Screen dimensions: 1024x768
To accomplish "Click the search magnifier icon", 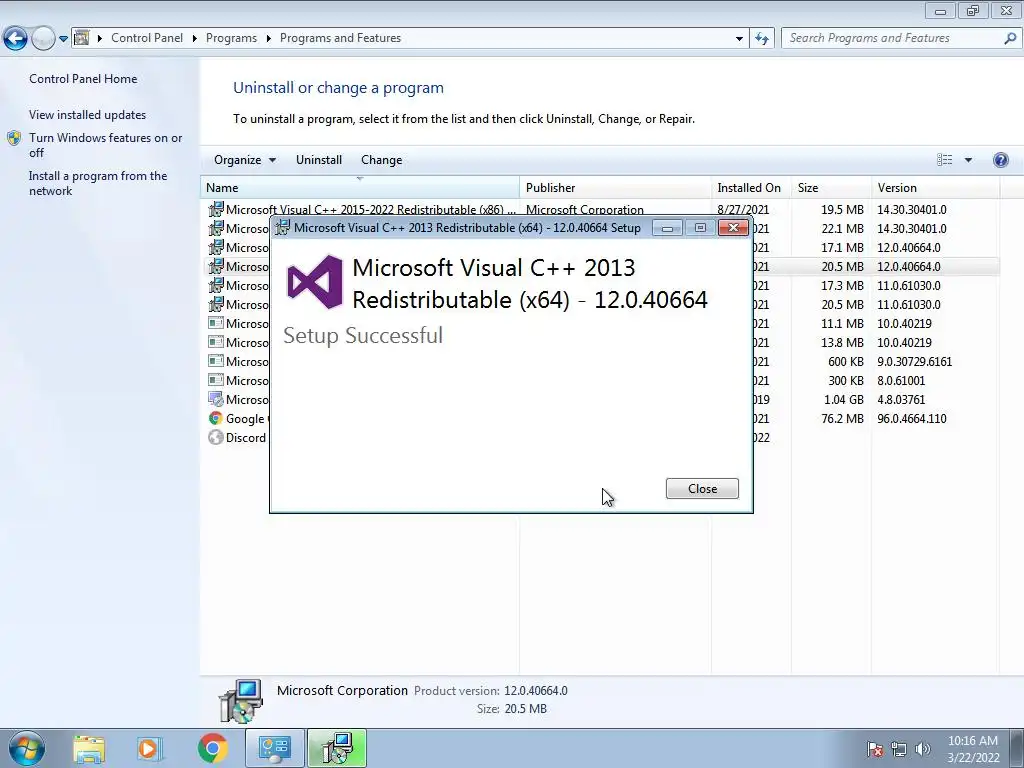I will (x=1010, y=38).
